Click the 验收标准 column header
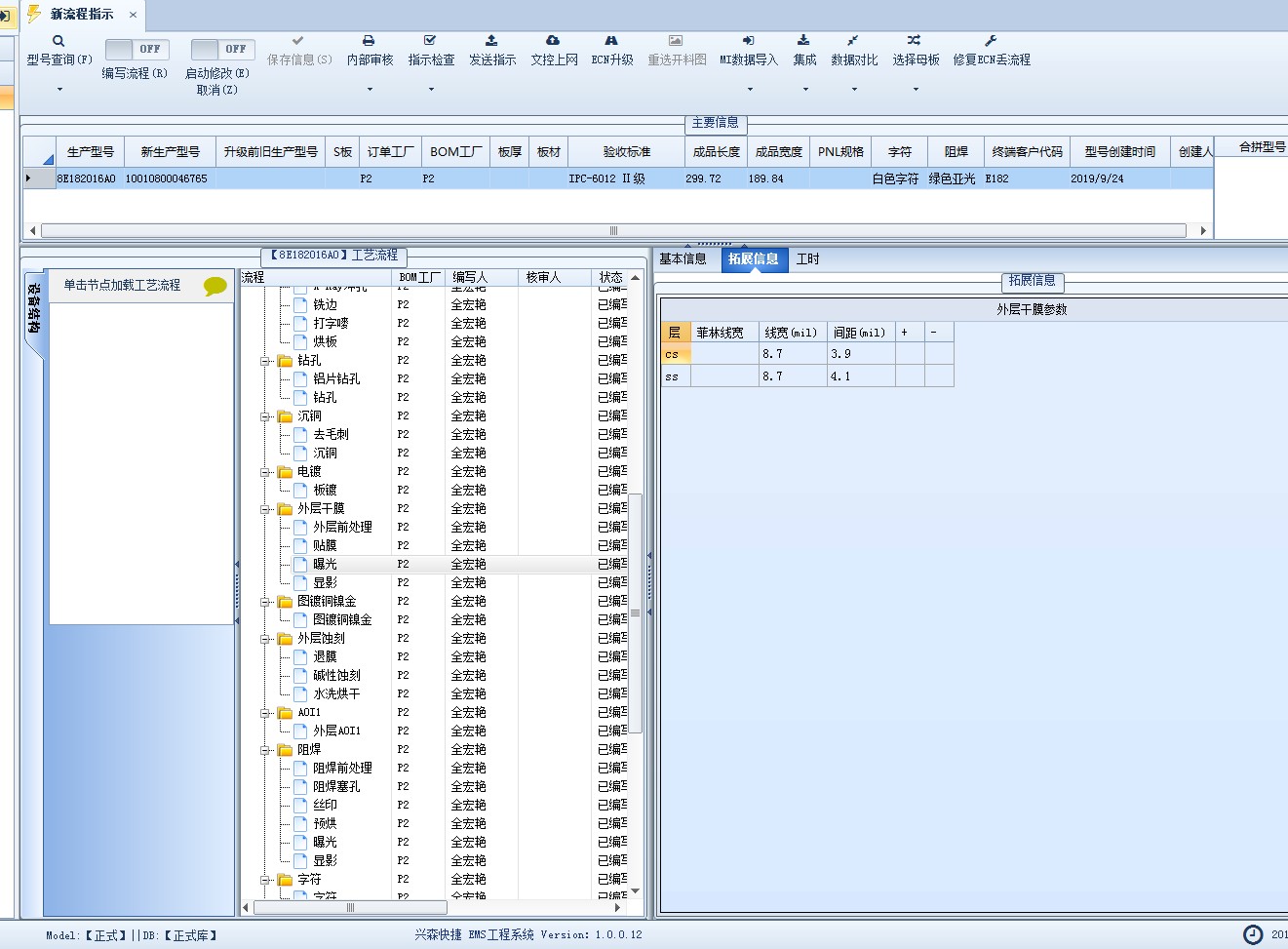Image resolution: width=1288 pixels, height=949 pixels. tap(626, 152)
